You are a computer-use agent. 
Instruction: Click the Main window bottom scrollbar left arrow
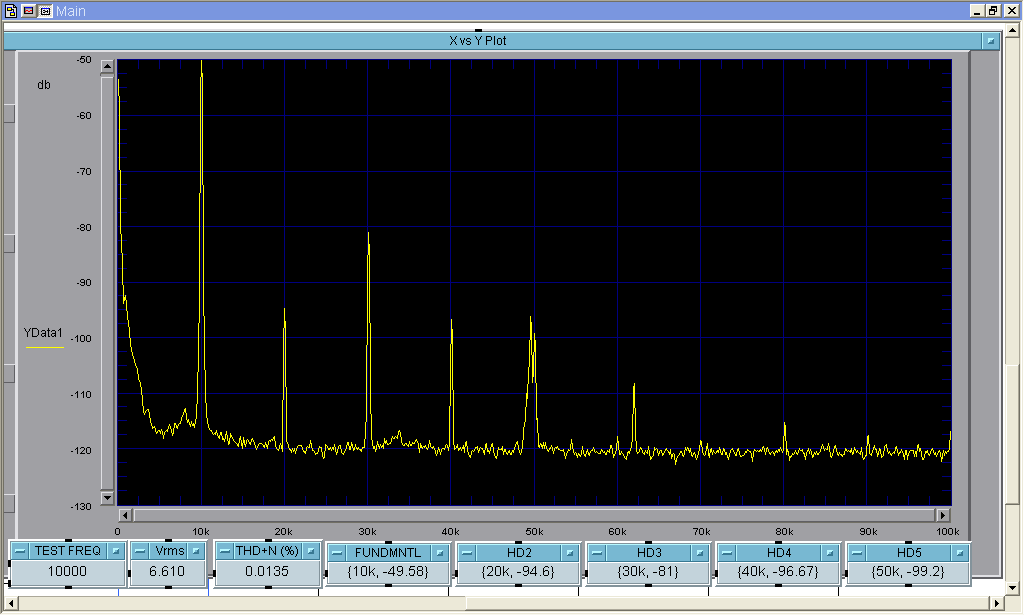[10, 603]
